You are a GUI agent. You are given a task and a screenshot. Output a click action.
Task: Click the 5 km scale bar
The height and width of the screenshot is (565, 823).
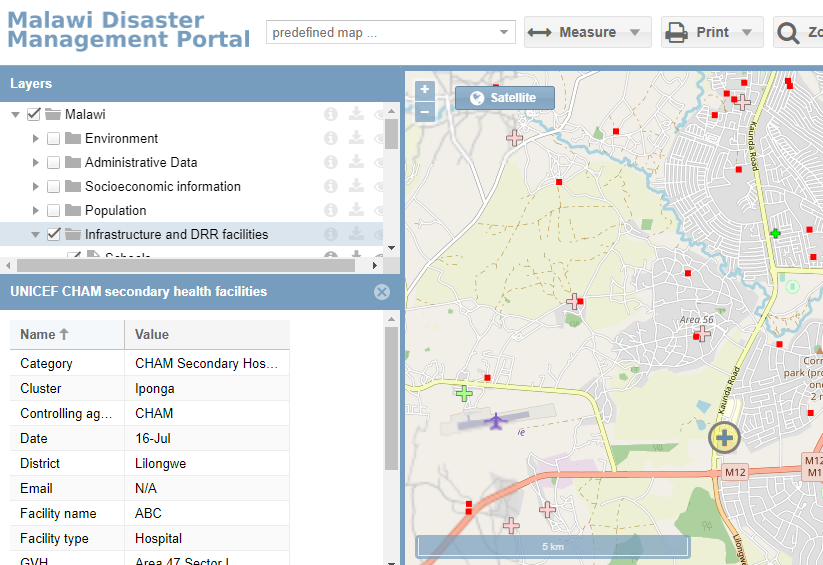click(553, 547)
